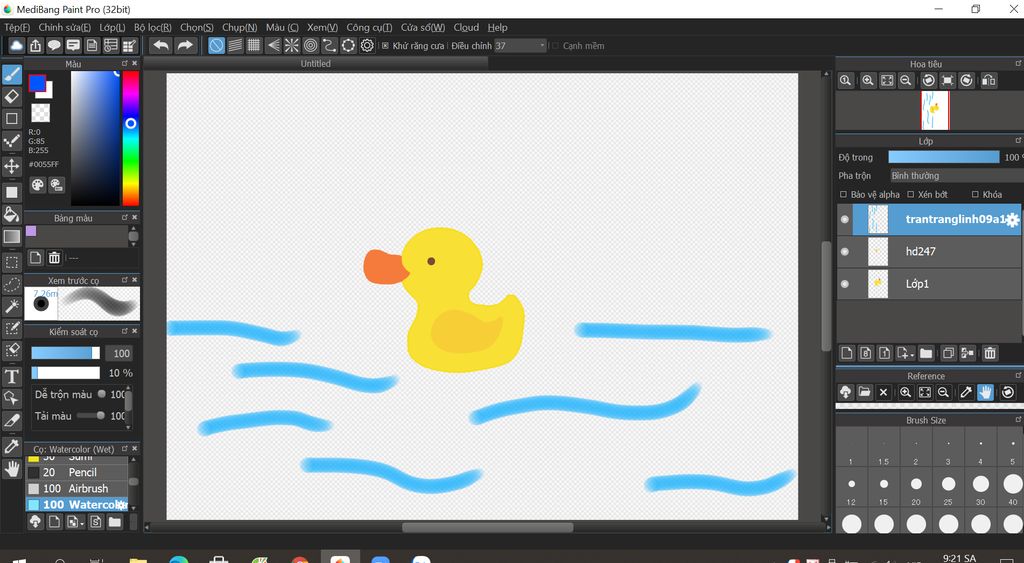This screenshot has width=1024, height=563.
Task: Switch to transparent color swatch
Action: click(x=40, y=113)
